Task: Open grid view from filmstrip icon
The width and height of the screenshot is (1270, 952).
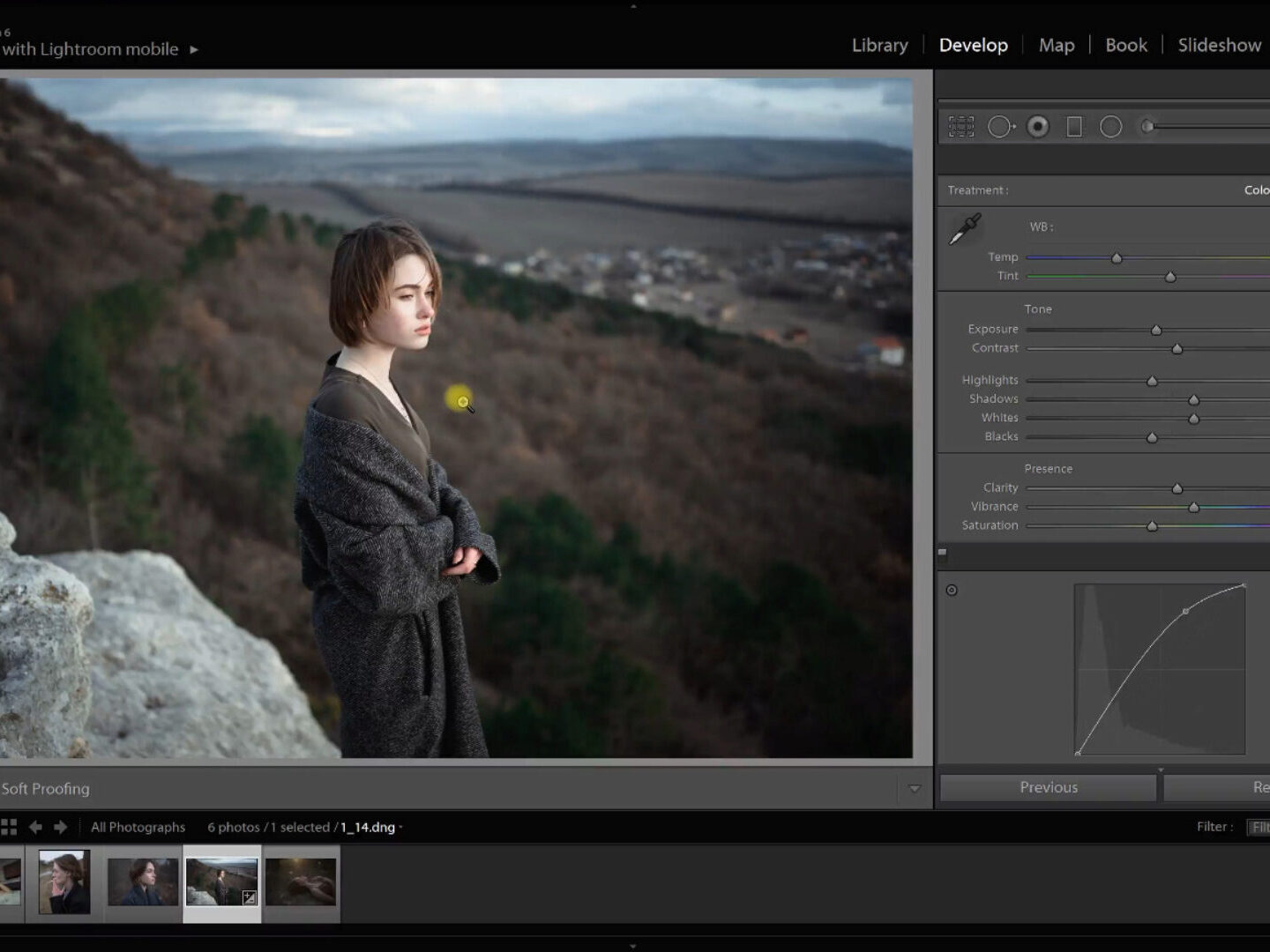Action: 9,827
